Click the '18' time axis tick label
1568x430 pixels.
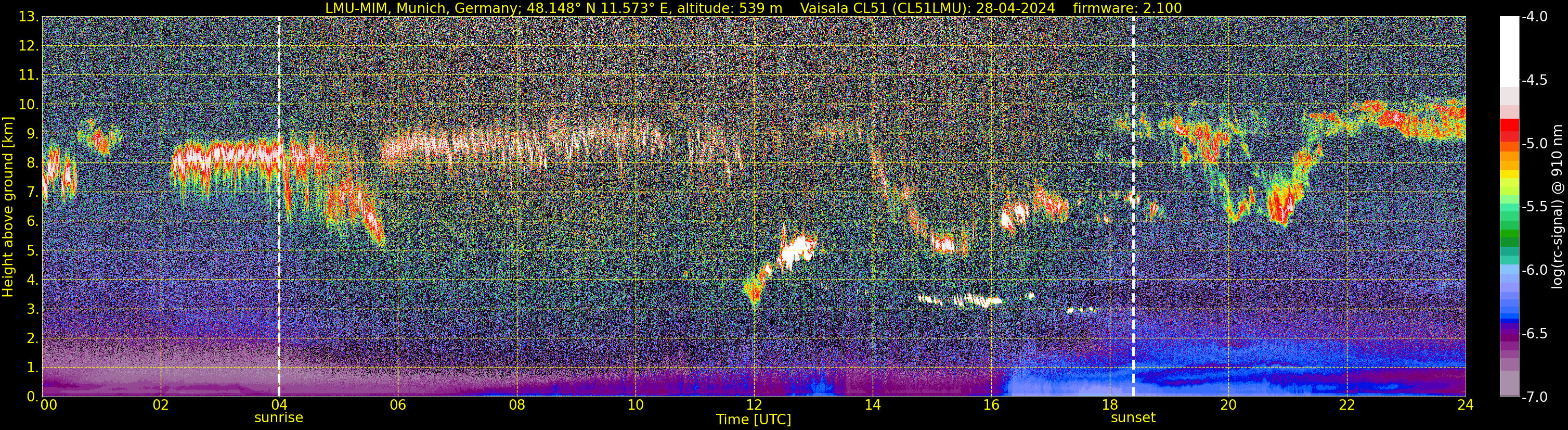pyautogui.click(x=1110, y=405)
